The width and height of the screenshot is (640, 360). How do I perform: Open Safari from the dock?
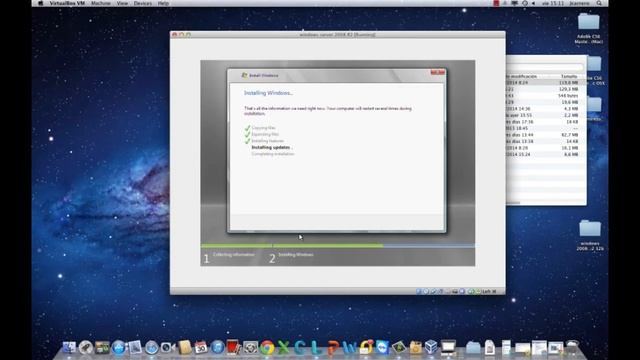pos(151,347)
